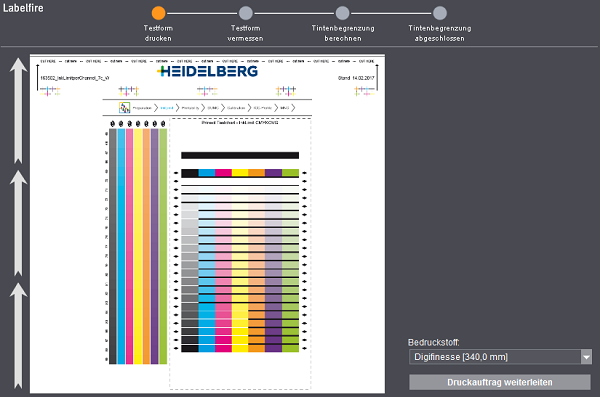Click the Bedruckstoff label
Image resolution: width=600 pixels, height=397 pixels.
coord(434,342)
